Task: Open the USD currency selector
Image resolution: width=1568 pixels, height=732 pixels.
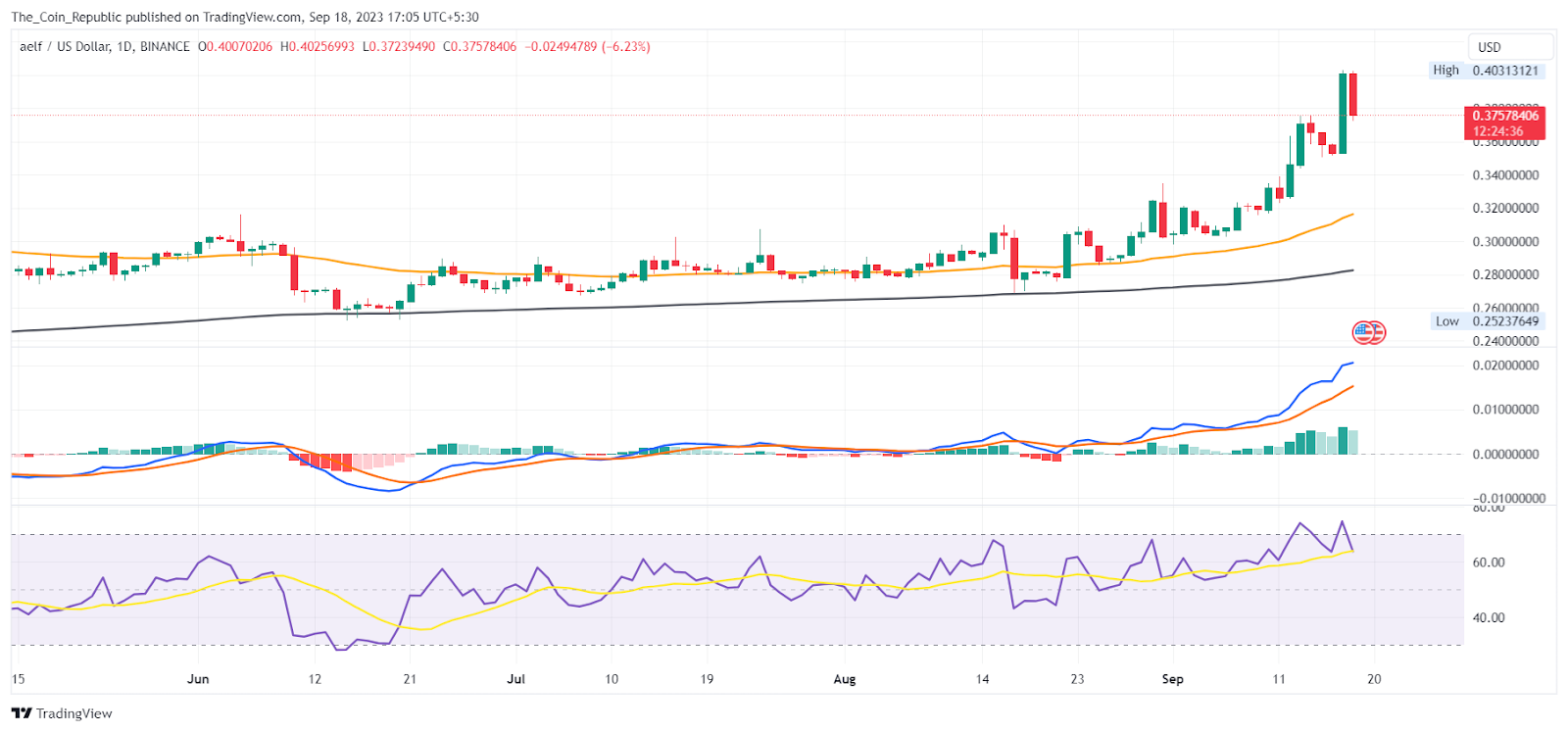Action: (1510, 47)
